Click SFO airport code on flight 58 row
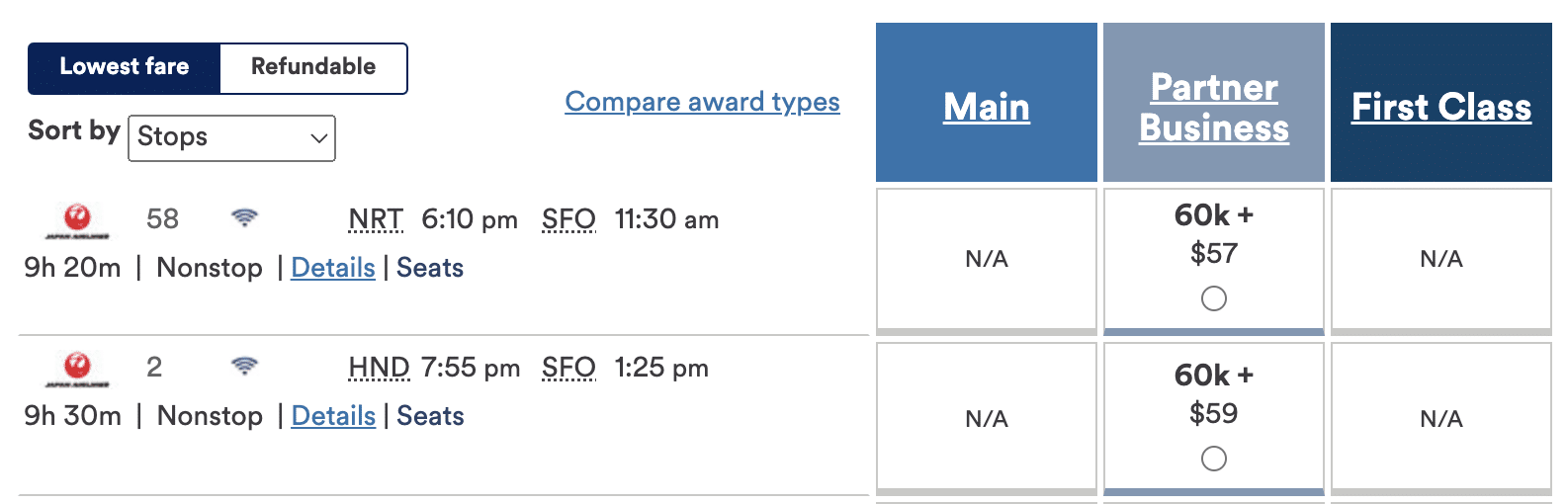The width and height of the screenshot is (1568, 504). (568, 219)
